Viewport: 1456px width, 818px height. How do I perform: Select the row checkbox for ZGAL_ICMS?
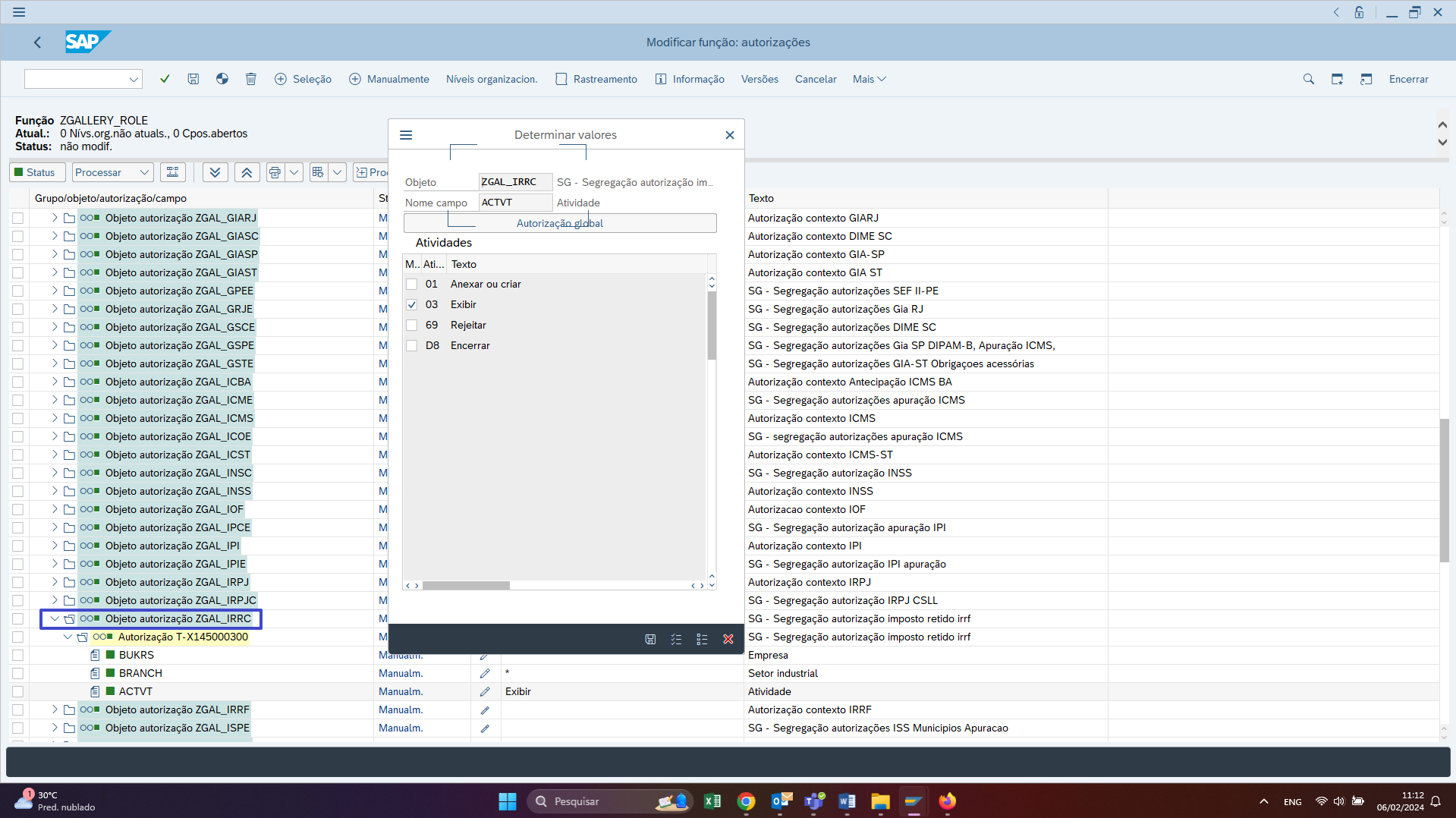click(x=17, y=418)
